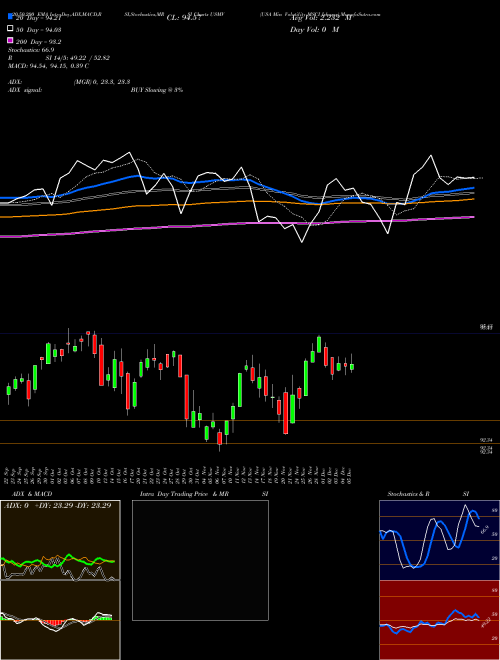
Task: Click the 'ADX & MACD' panel title
Action: pyautogui.click(x=32, y=494)
